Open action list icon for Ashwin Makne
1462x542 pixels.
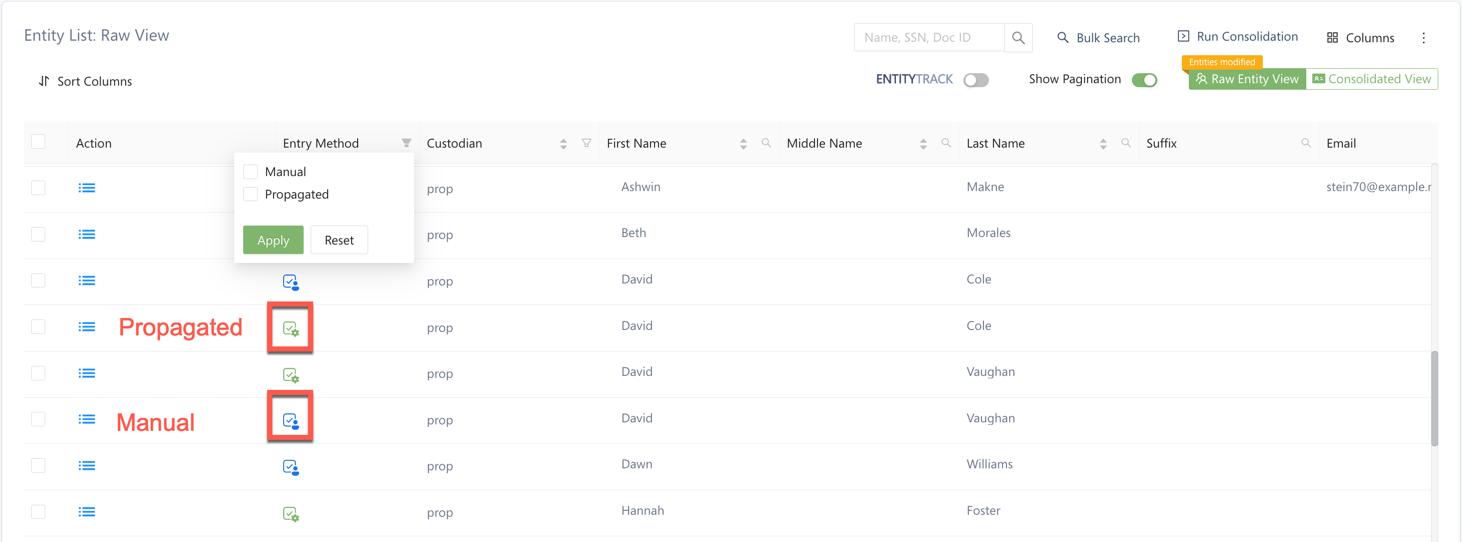tap(87, 188)
